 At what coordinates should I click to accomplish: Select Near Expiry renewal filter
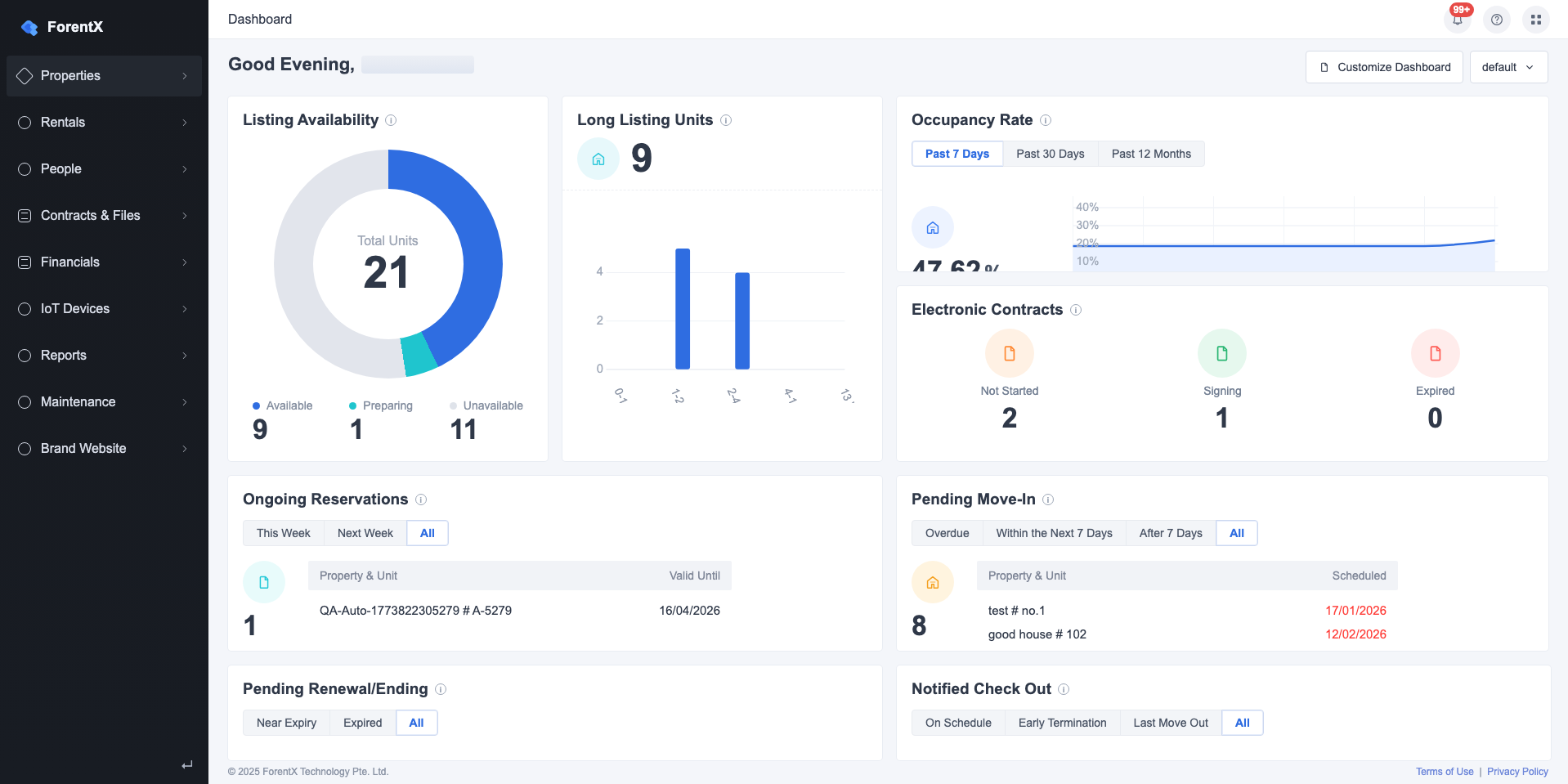coord(286,724)
